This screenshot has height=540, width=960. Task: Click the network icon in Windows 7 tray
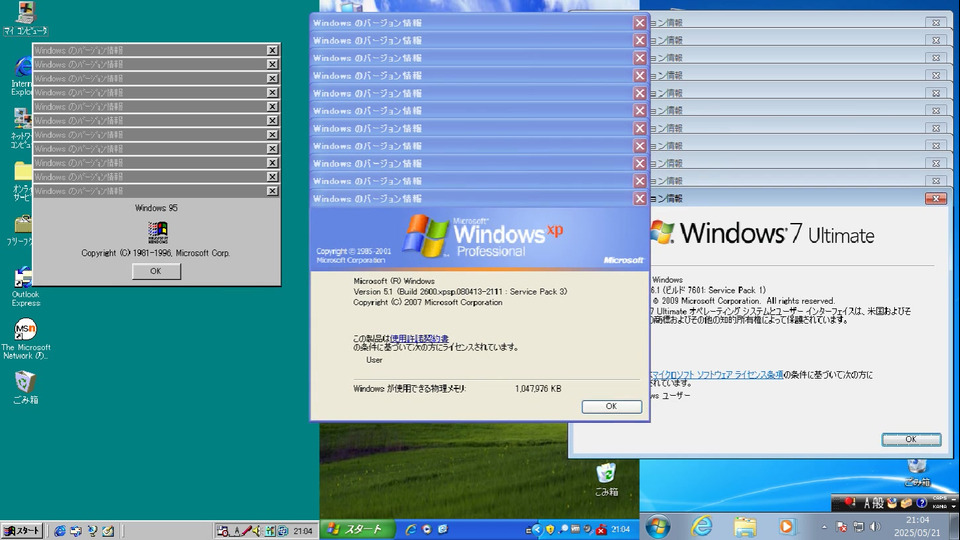(858, 527)
